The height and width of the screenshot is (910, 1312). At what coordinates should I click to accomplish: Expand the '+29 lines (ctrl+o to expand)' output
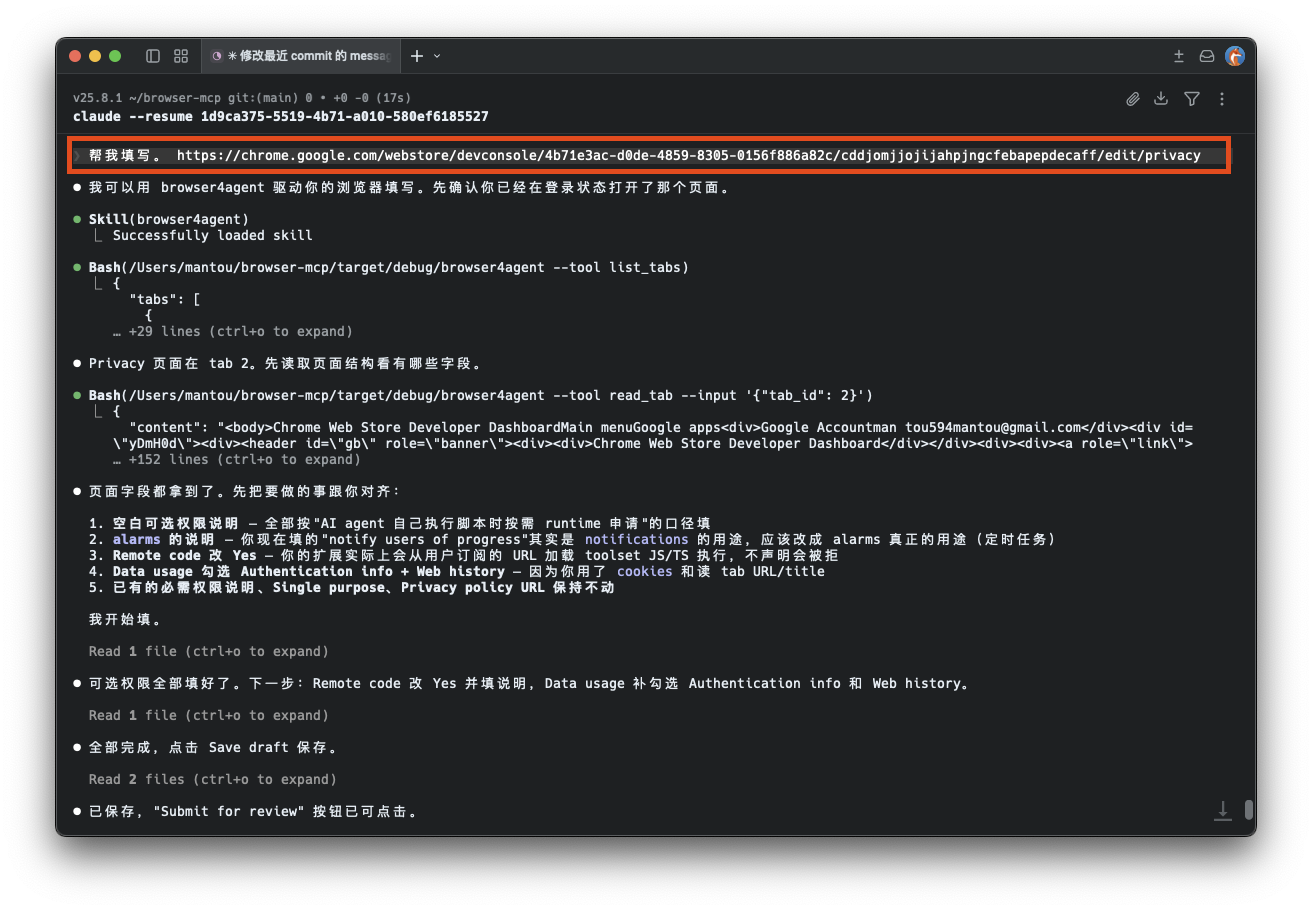tap(232, 331)
